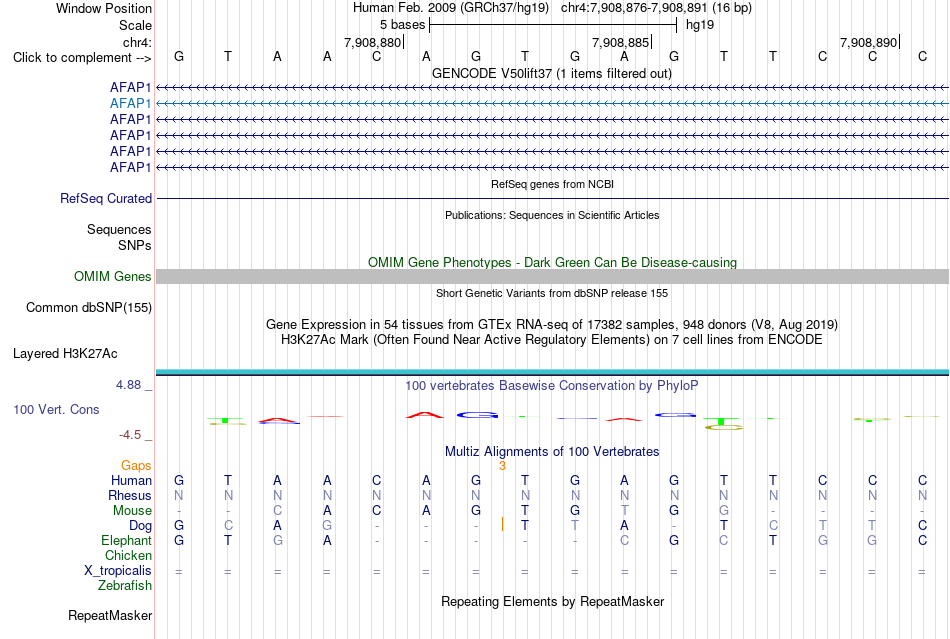Click the 'Click to complement -->' label

pyautogui.click(x=82, y=58)
